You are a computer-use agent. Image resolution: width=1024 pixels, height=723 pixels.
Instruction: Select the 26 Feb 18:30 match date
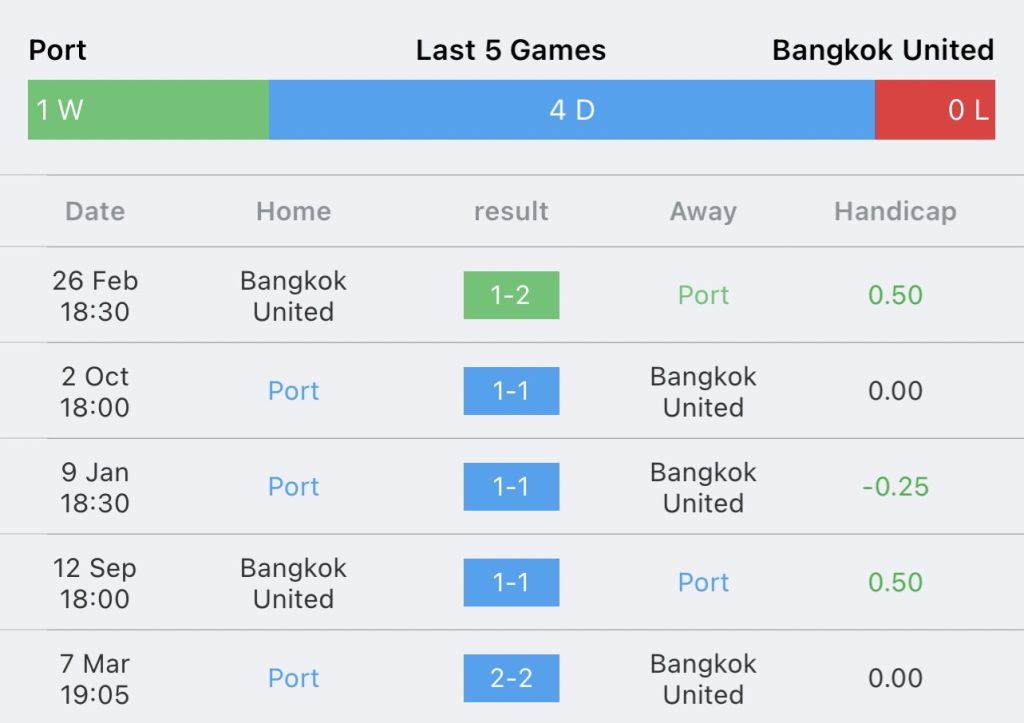pyautogui.click(x=95, y=296)
